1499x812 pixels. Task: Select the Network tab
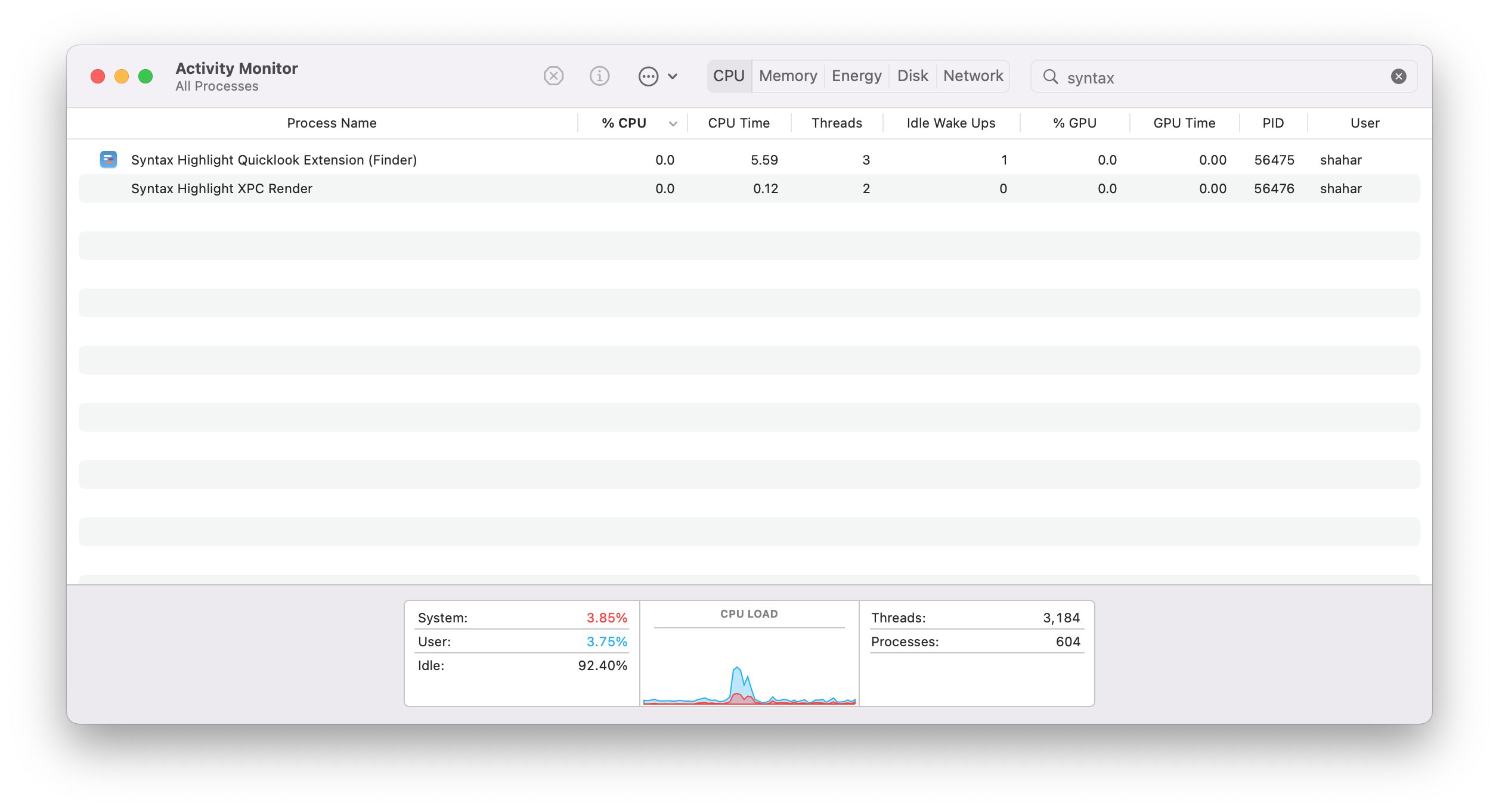point(973,76)
